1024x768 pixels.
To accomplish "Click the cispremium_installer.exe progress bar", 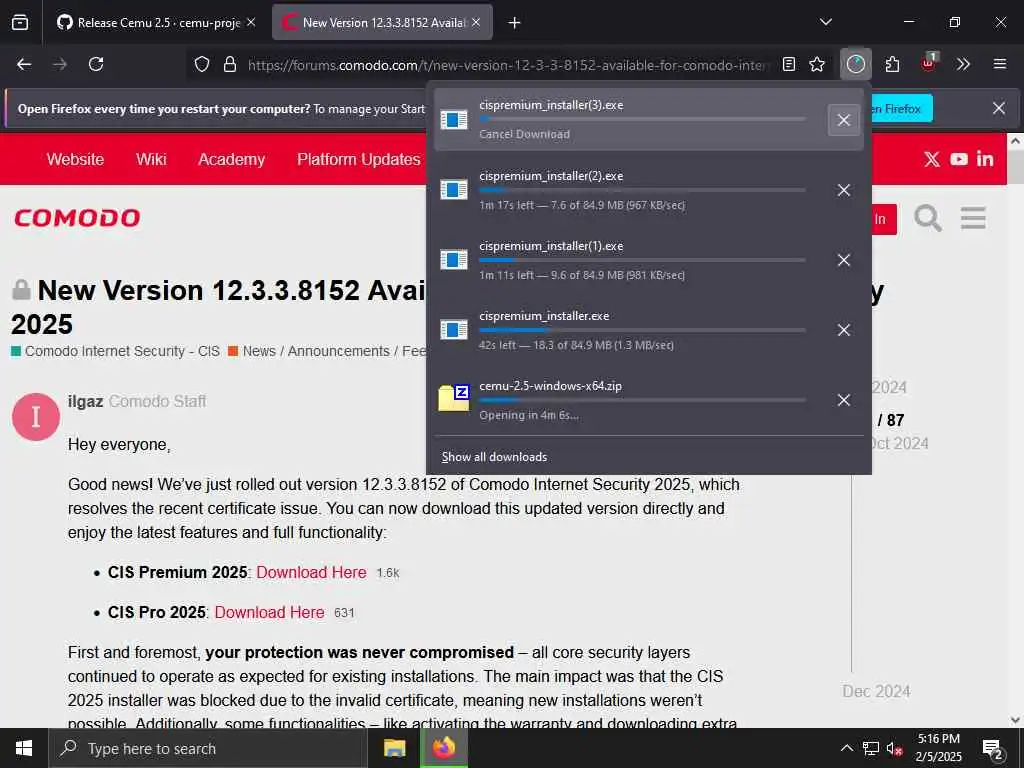I will tap(642, 330).
